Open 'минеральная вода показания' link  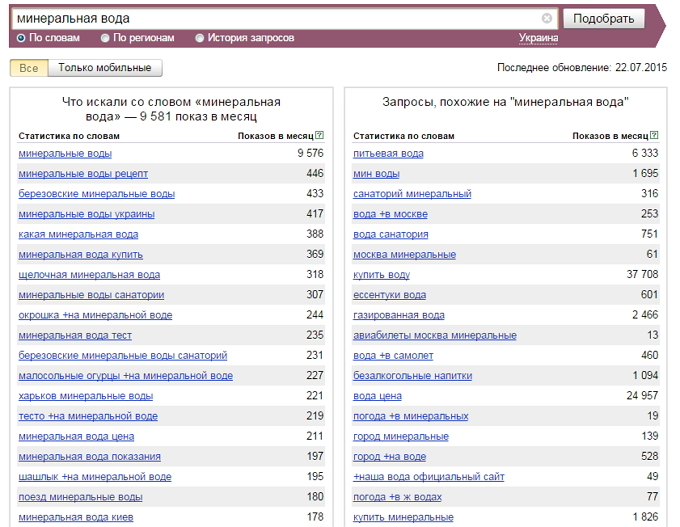point(89,457)
